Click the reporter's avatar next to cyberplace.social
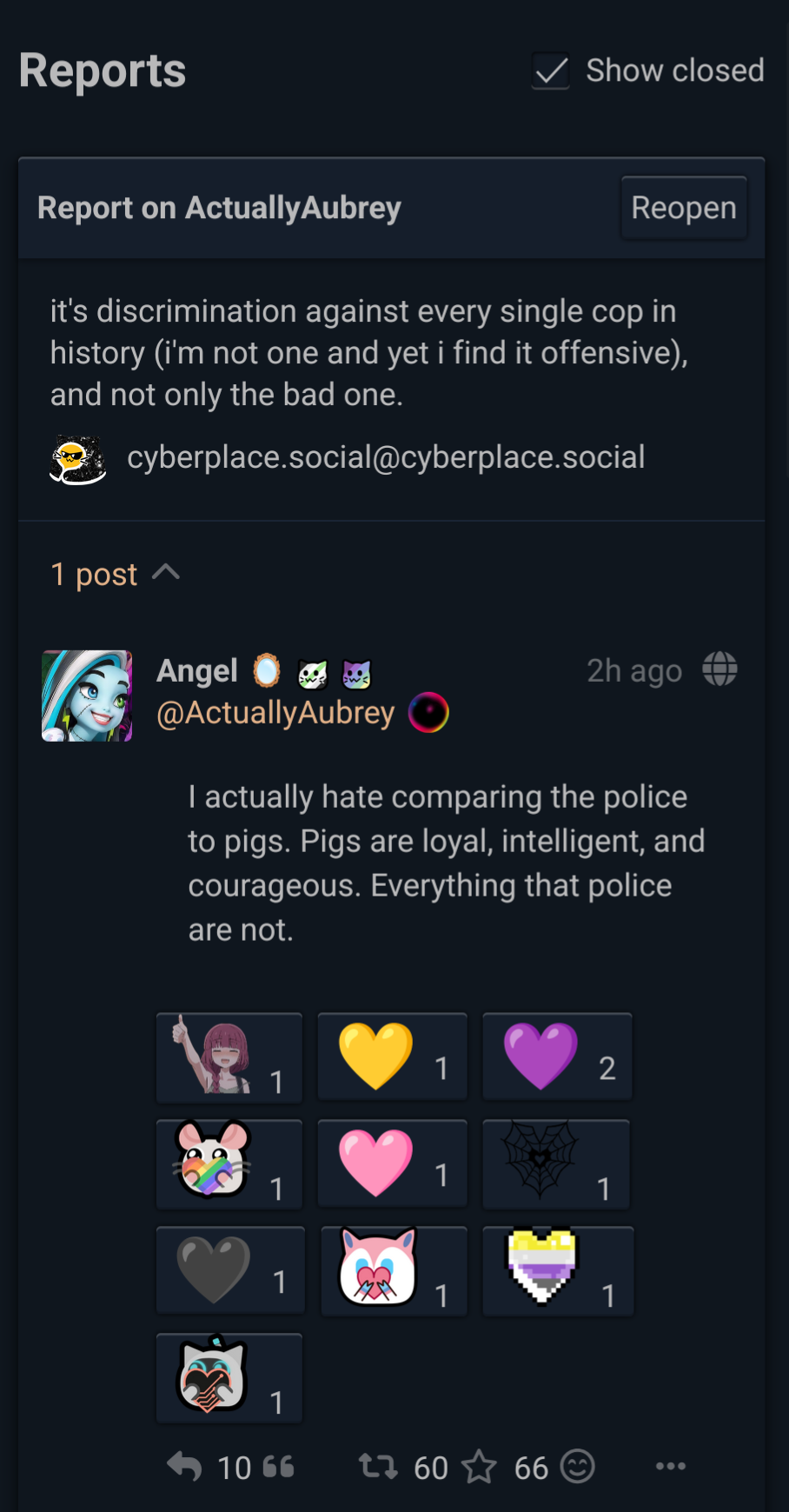The height and width of the screenshot is (1512, 789). click(78, 459)
